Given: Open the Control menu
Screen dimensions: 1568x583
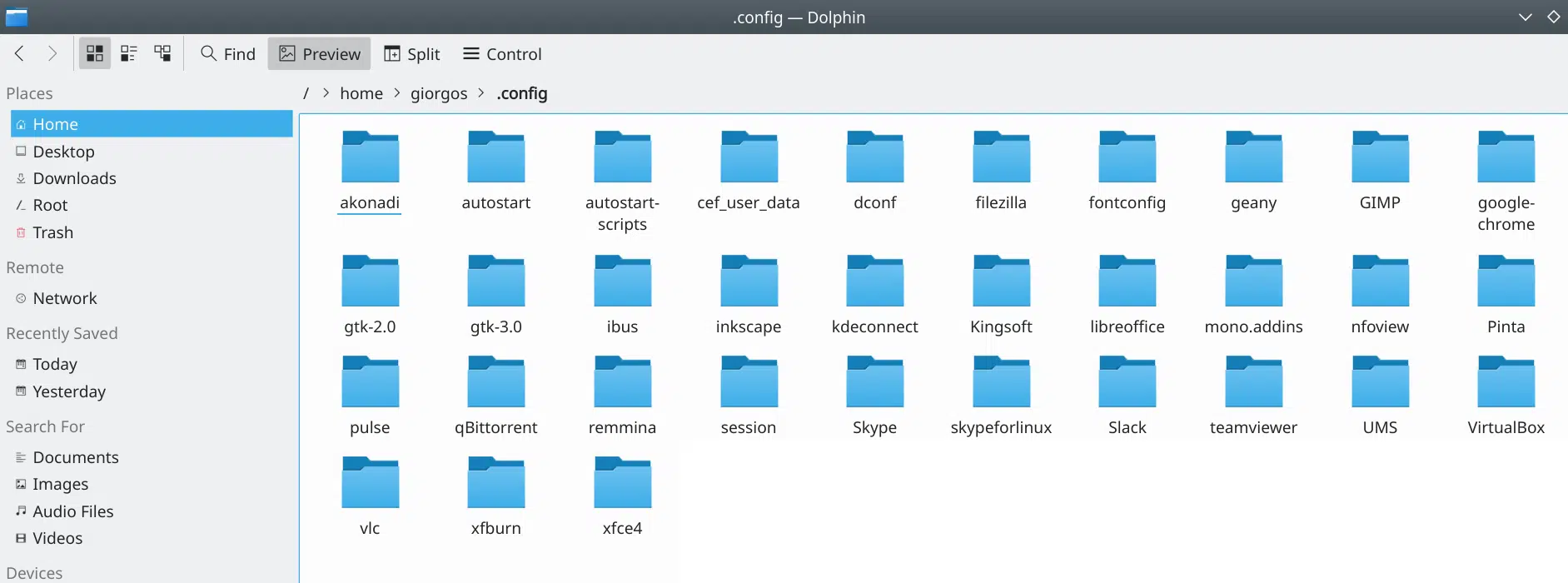Looking at the screenshot, I should [x=501, y=53].
